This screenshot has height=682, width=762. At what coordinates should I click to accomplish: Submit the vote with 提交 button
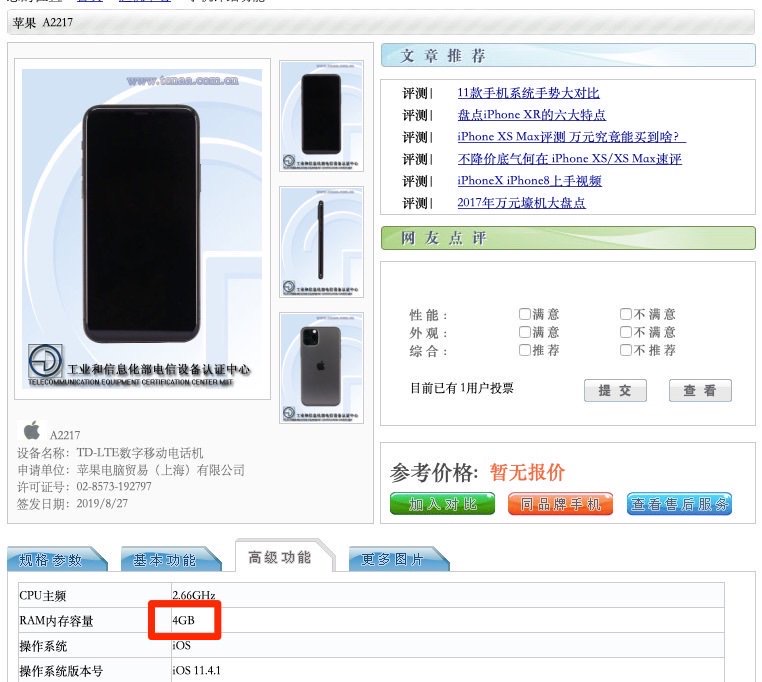tap(615, 390)
